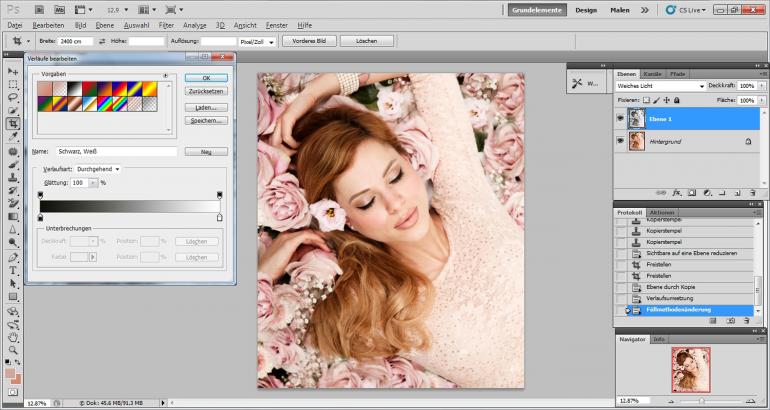Click the Neu button
Screen dimensions: 770x410
206,152
